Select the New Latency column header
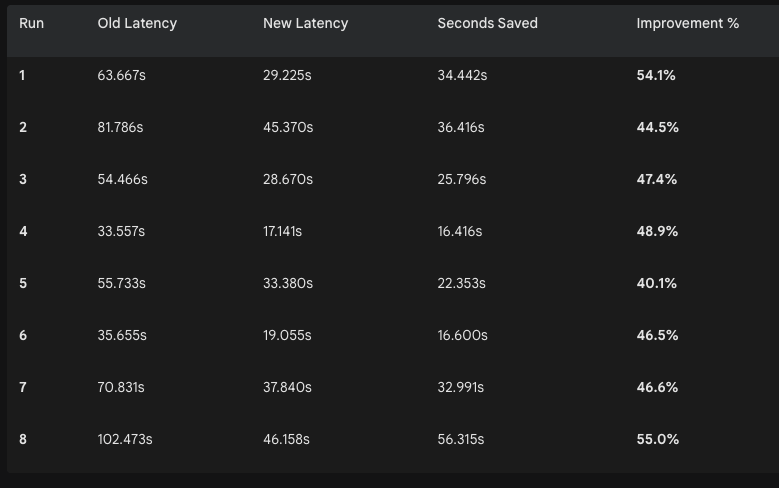This screenshot has width=779, height=488. pos(305,23)
